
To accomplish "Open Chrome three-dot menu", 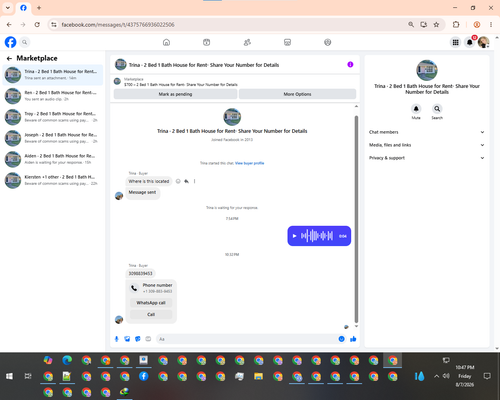I will coord(491,25).
